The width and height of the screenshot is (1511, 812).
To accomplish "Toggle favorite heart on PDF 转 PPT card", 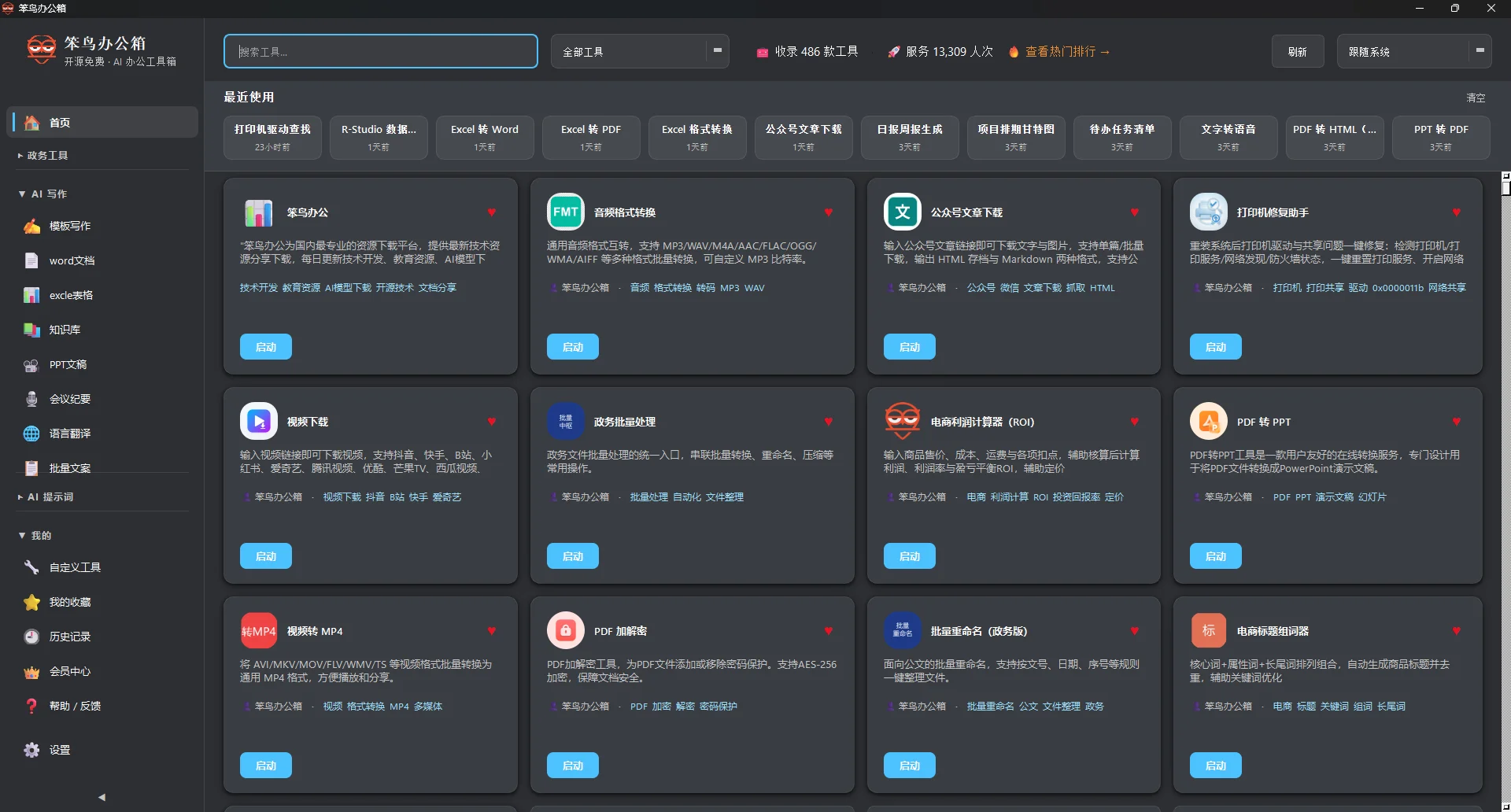I will pos(1457,422).
